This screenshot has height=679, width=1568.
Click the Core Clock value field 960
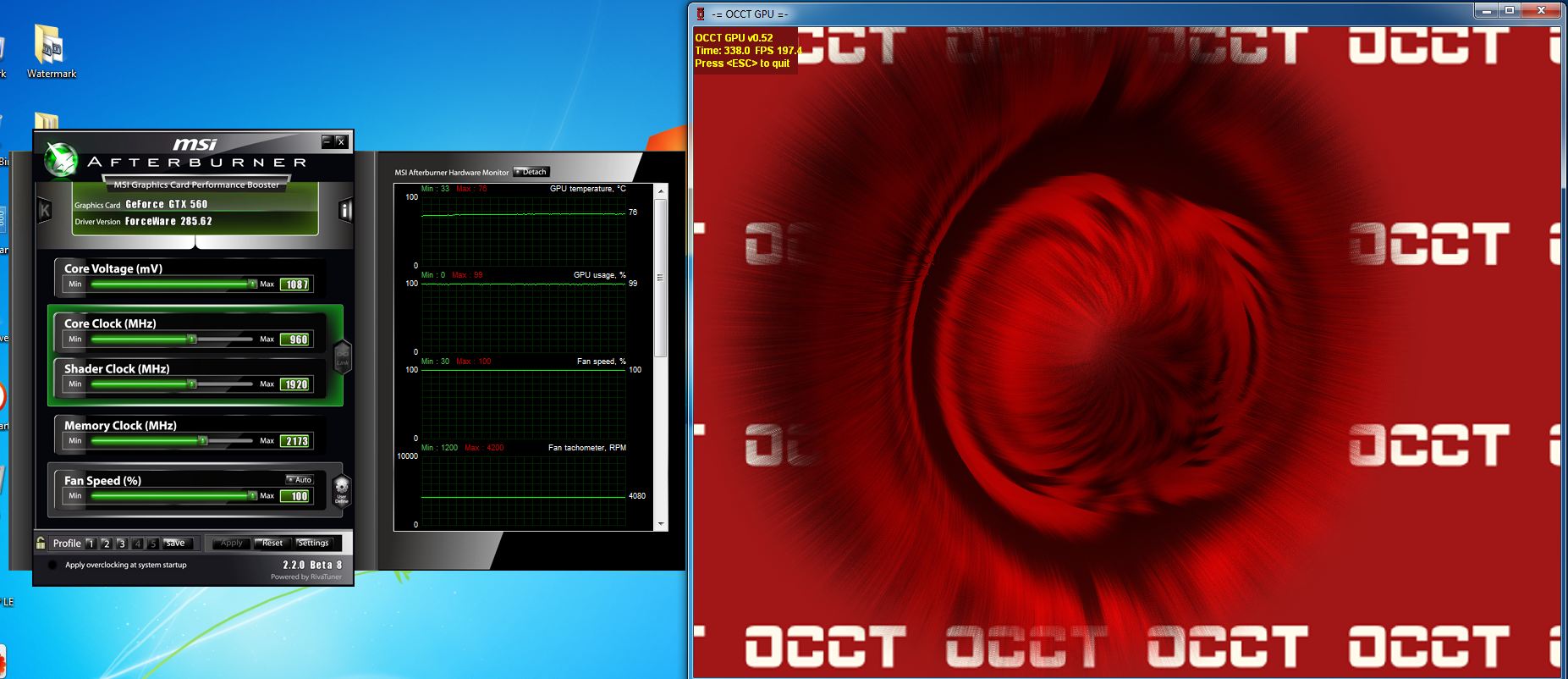(296, 339)
